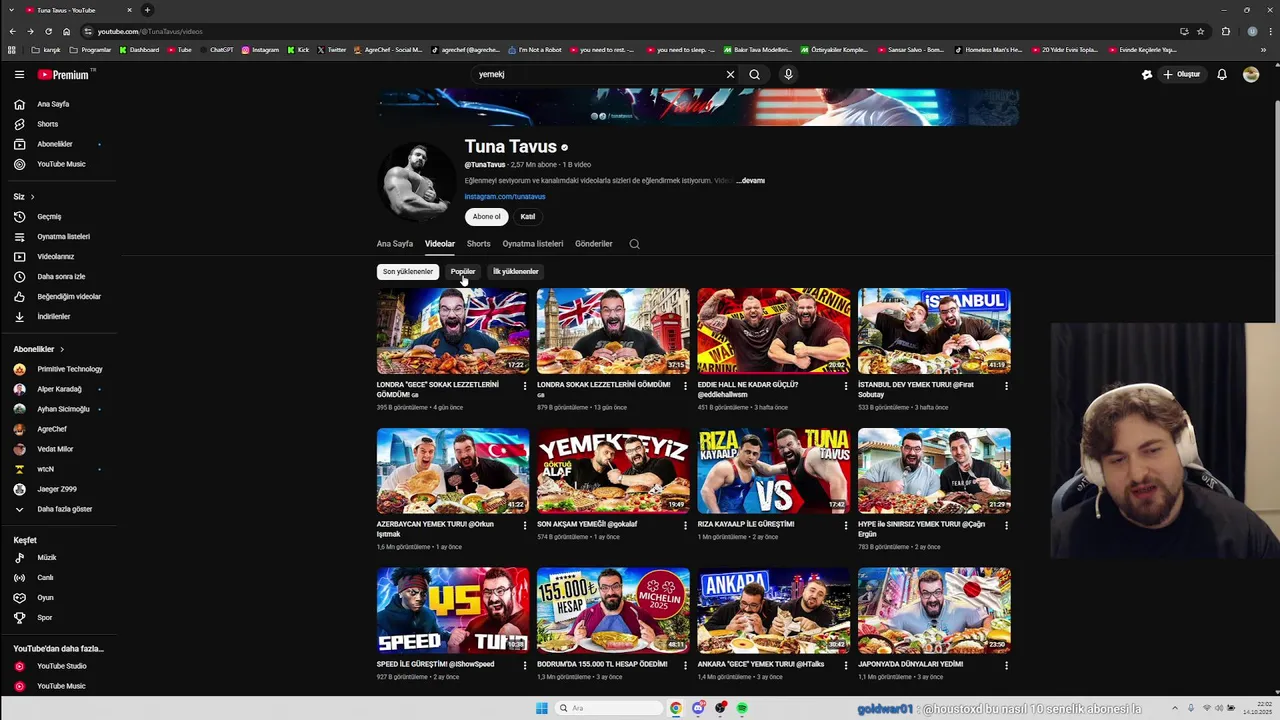Open more options for Japonya'da Dünyaları Yedim
Image resolution: width=1280 pixels, height=720 pixels.
pos(1006,666)
